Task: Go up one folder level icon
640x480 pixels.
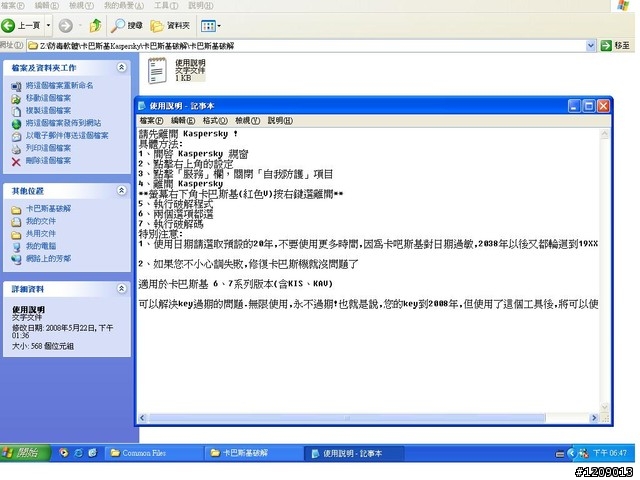Action: [x=96, y=26]
